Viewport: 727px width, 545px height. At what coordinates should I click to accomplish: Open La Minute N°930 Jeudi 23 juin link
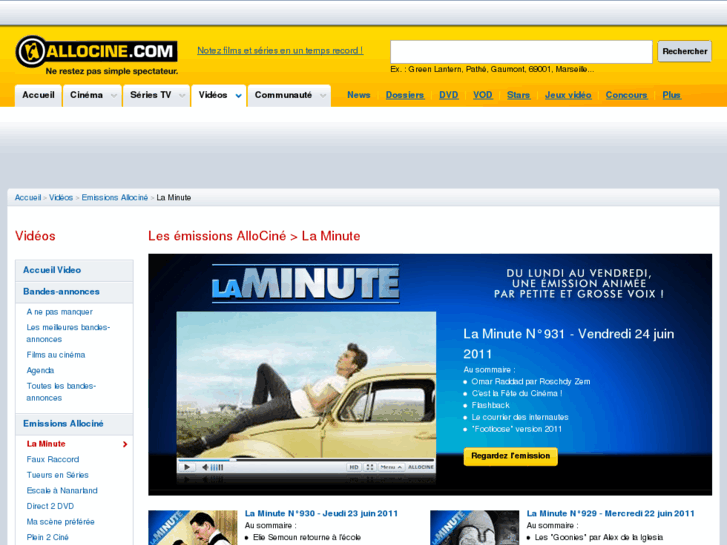pos(321,513)
